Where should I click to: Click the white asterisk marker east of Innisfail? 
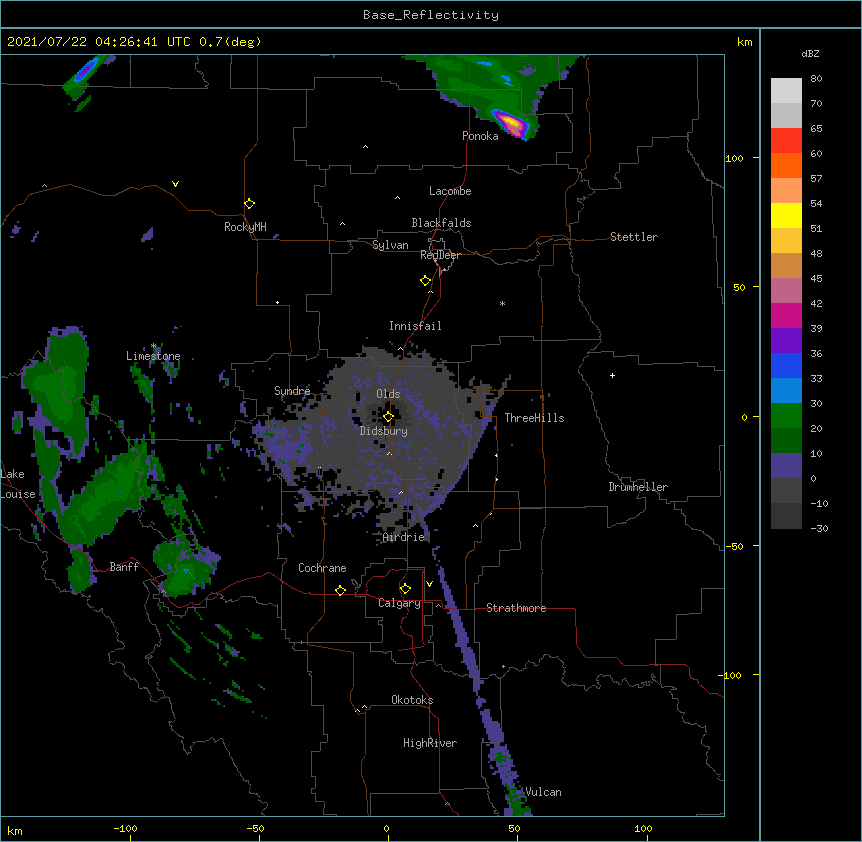tap(502, 303)
